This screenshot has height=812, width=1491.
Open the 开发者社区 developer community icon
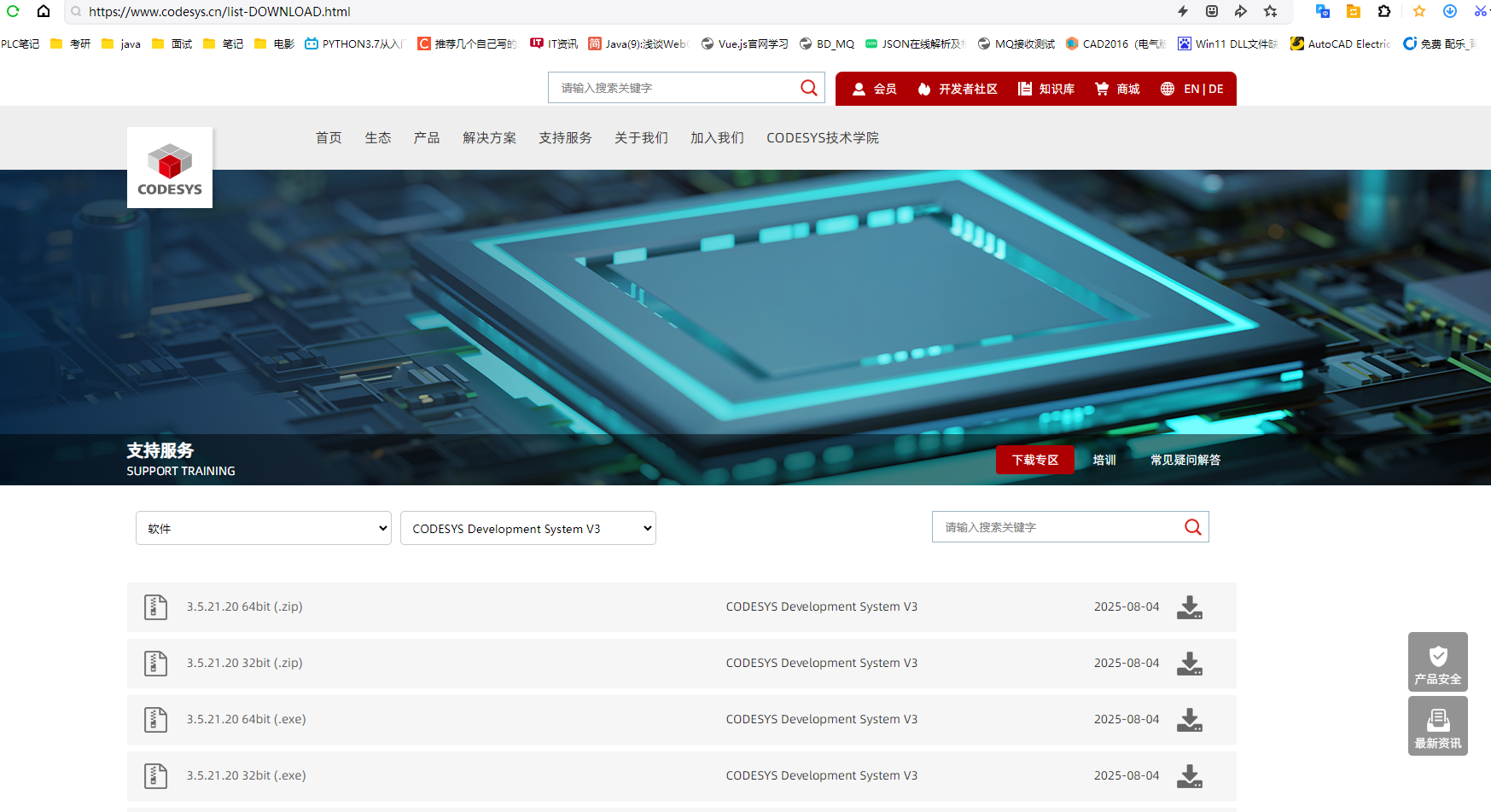coord(924,88)
